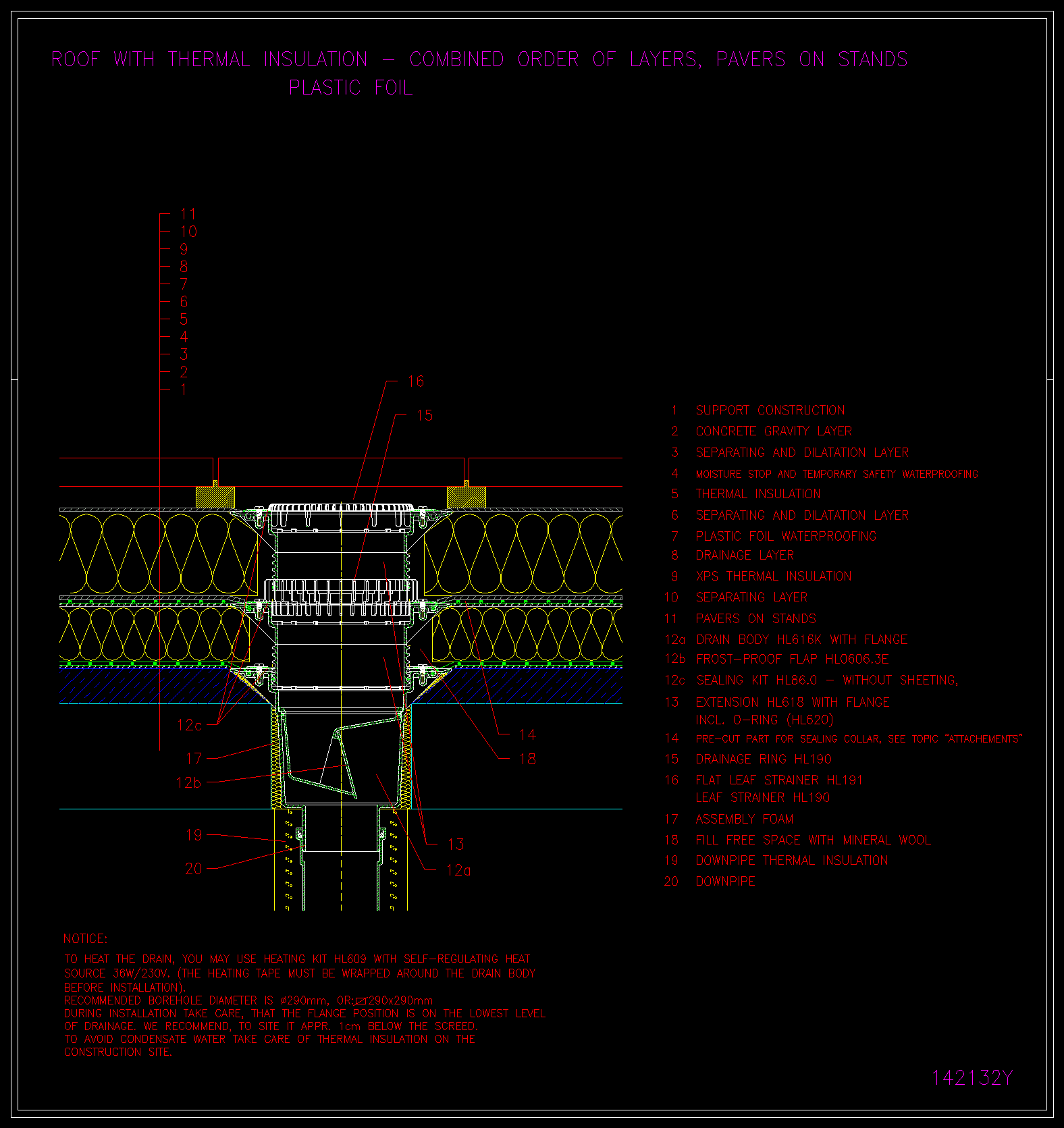Image resolution: width=1064 pixels, height=1128 pixels.
Task: Click legend text 'ASSEMBLY FOAM'
Action: tap(744, 820)
